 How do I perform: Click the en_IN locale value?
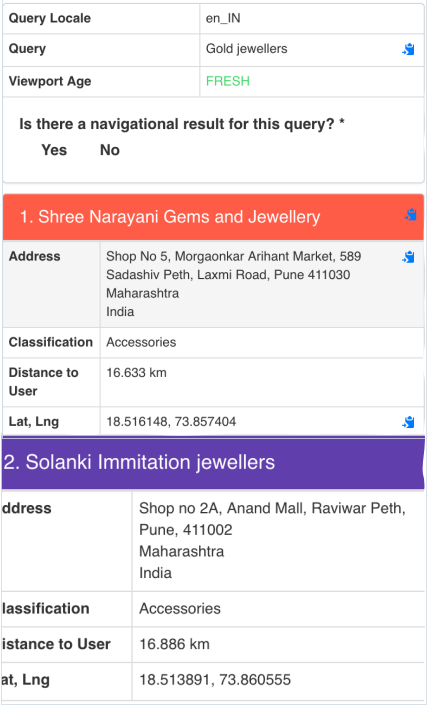pos(223,18)
